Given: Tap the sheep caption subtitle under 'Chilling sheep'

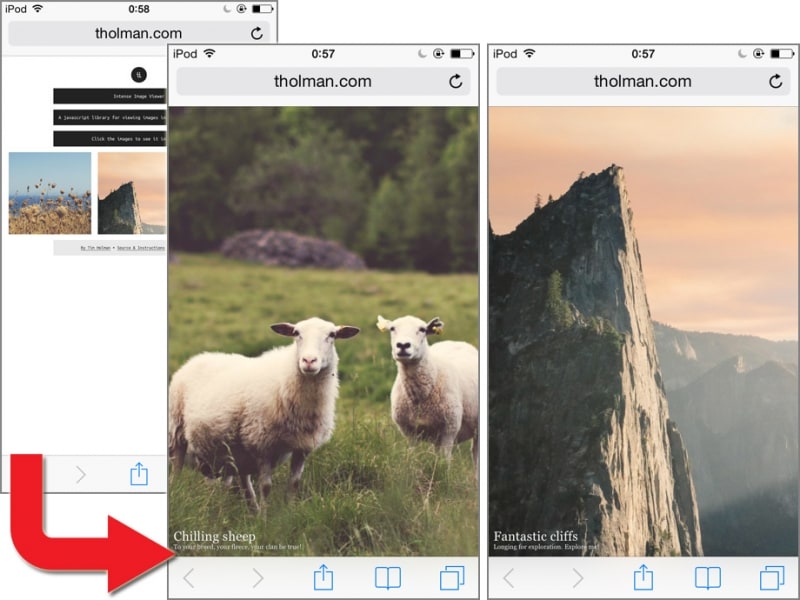Looking at the screenshot, I should pos(238,547).
